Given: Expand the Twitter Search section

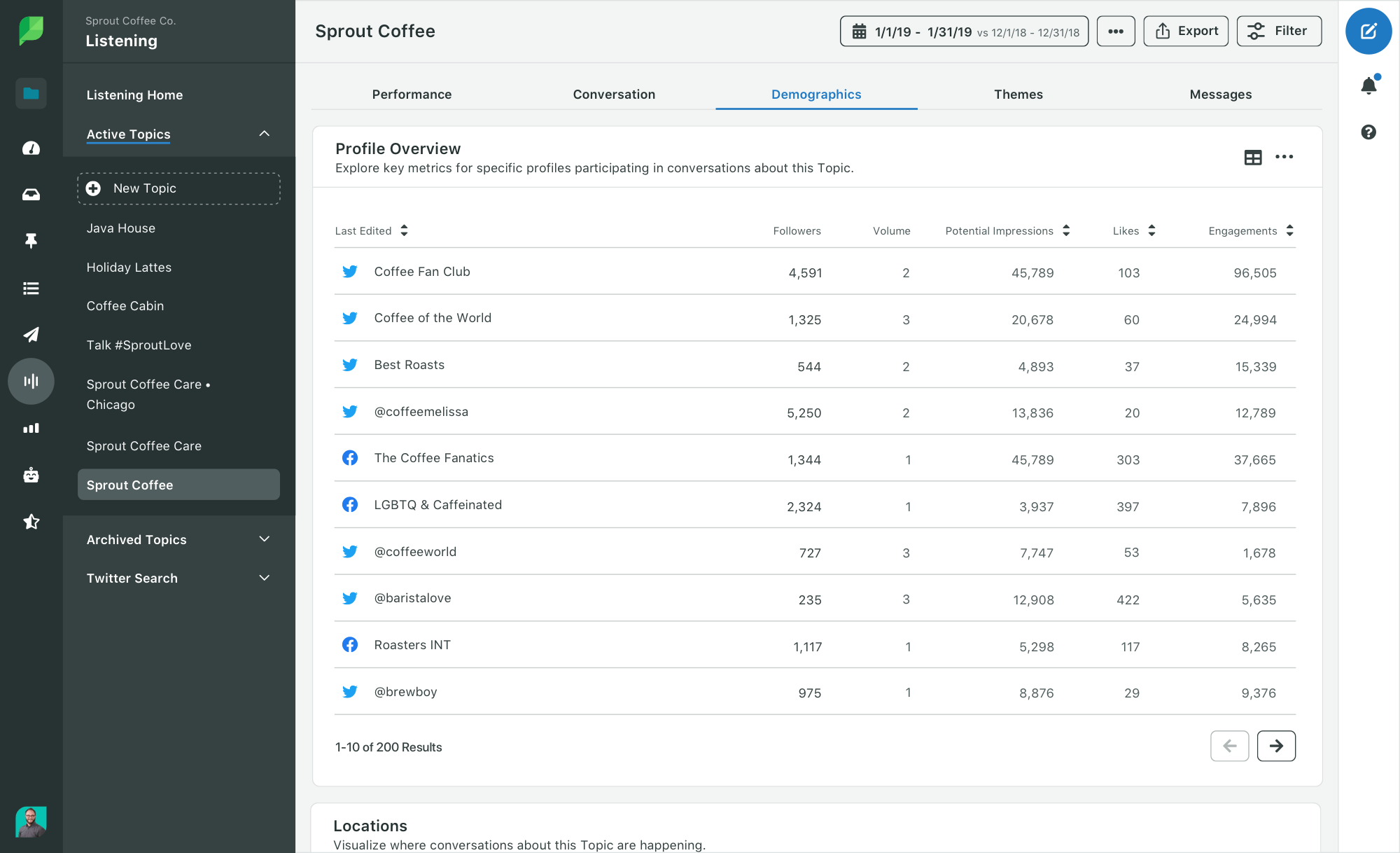Looking at the screenshot, I should (264, 578).
